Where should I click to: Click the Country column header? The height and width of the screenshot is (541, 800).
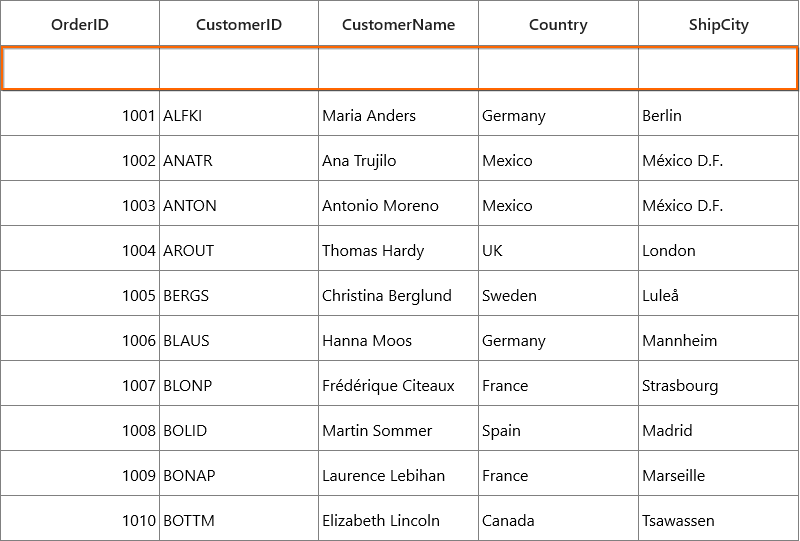pos(558,23)
